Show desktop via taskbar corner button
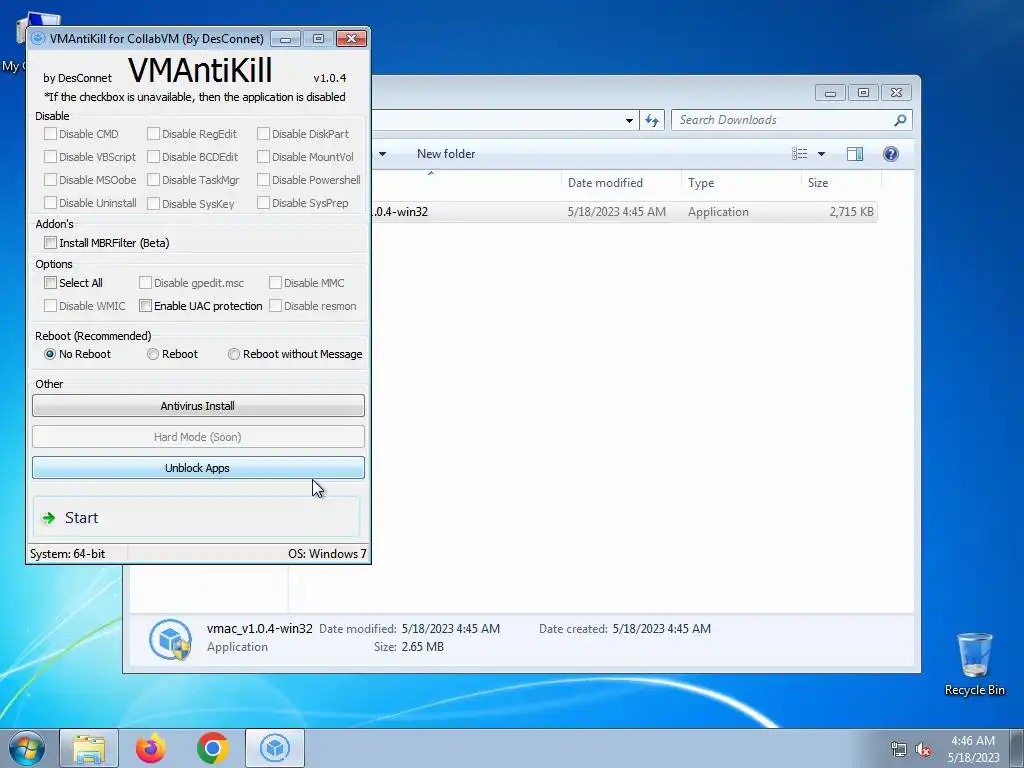 tap(1017, 748)
